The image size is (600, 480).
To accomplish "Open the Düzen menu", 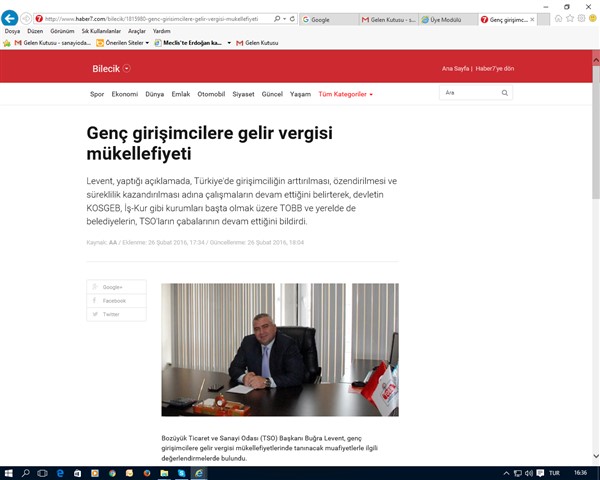I will point(35,31).
